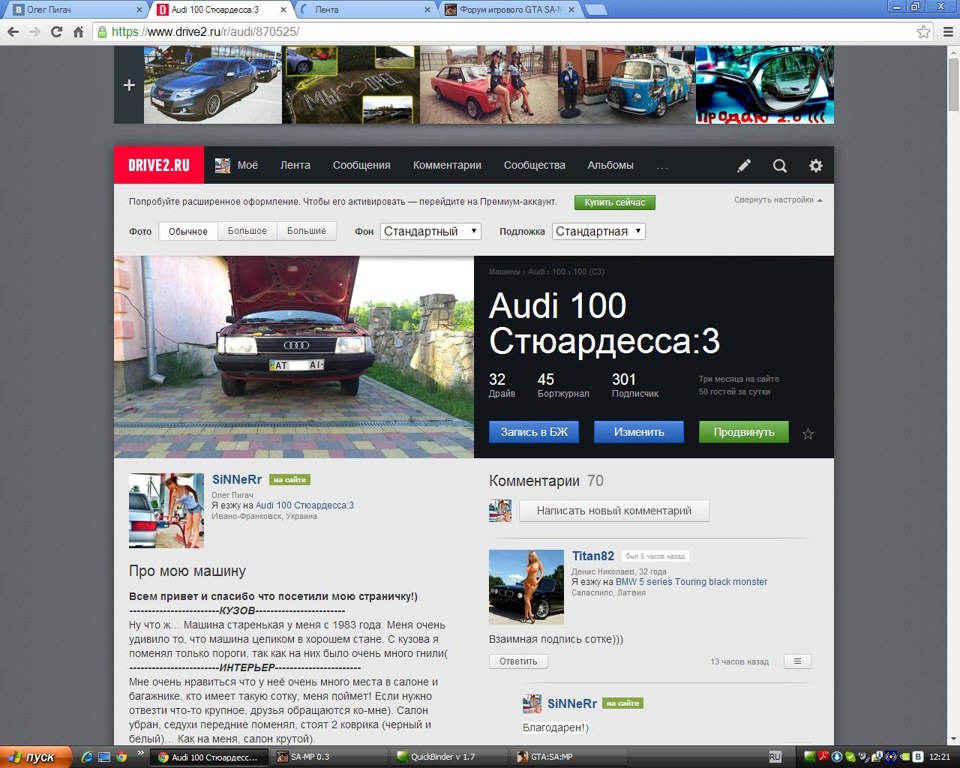Open Titan82 profile link
This screenshot has height=768, width=960.
(x=593, y=556)
